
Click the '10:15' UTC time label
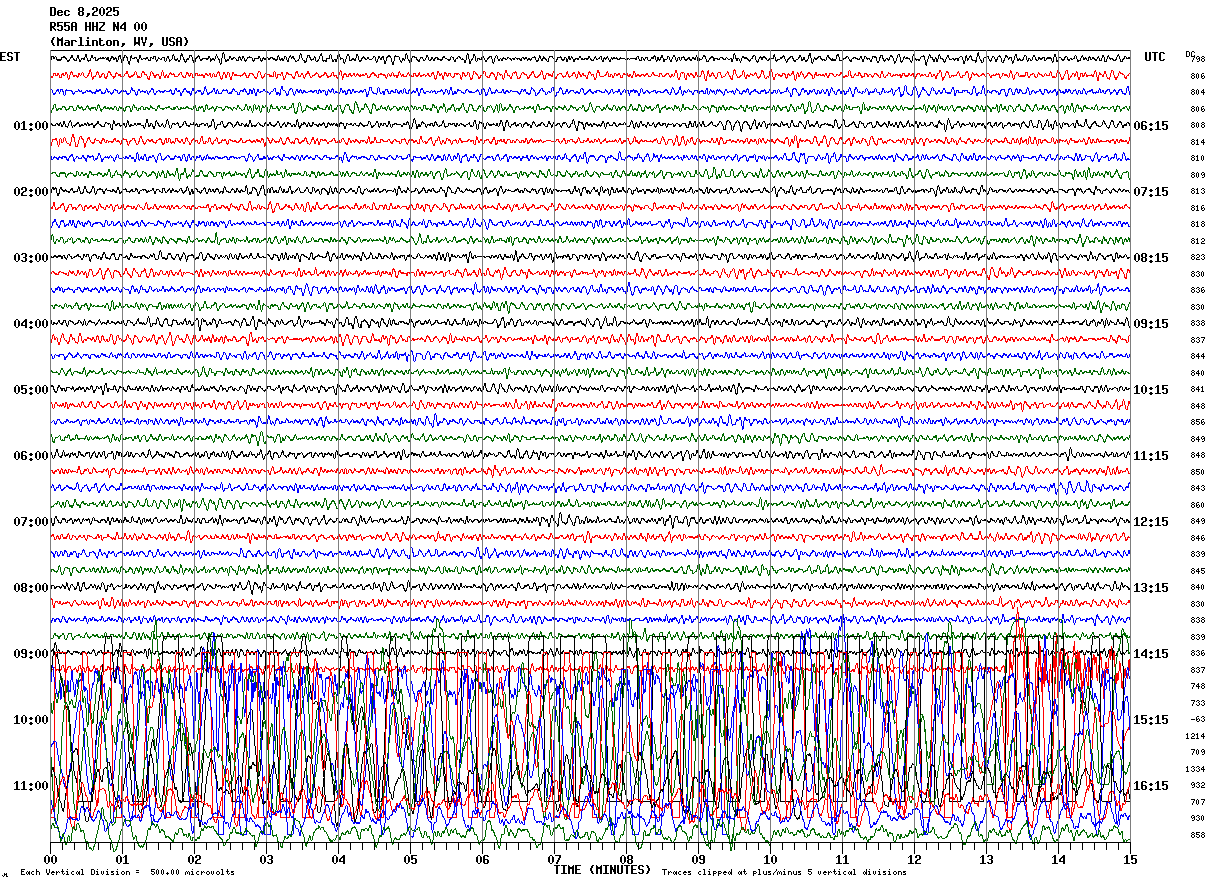click(1150, 390)
